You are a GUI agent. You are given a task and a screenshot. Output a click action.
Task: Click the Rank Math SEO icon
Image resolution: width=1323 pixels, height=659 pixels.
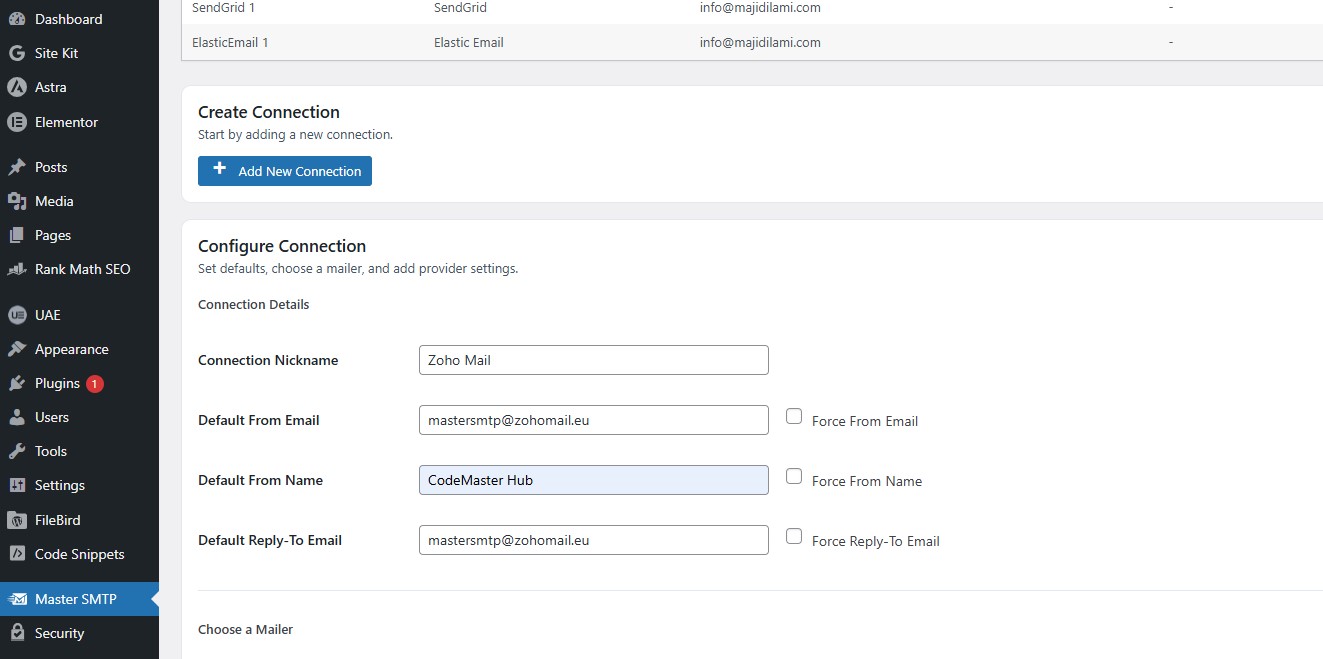(17, 269)
